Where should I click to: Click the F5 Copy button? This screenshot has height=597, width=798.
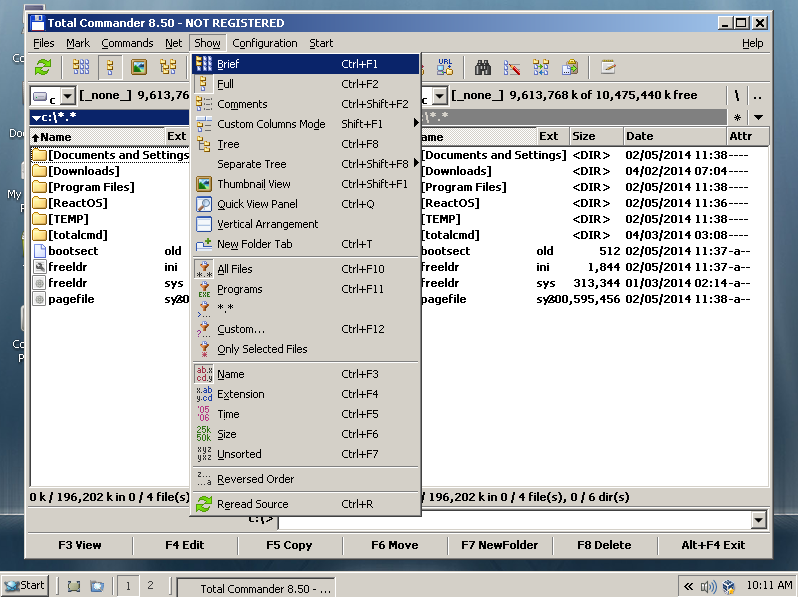coord(289,545)
